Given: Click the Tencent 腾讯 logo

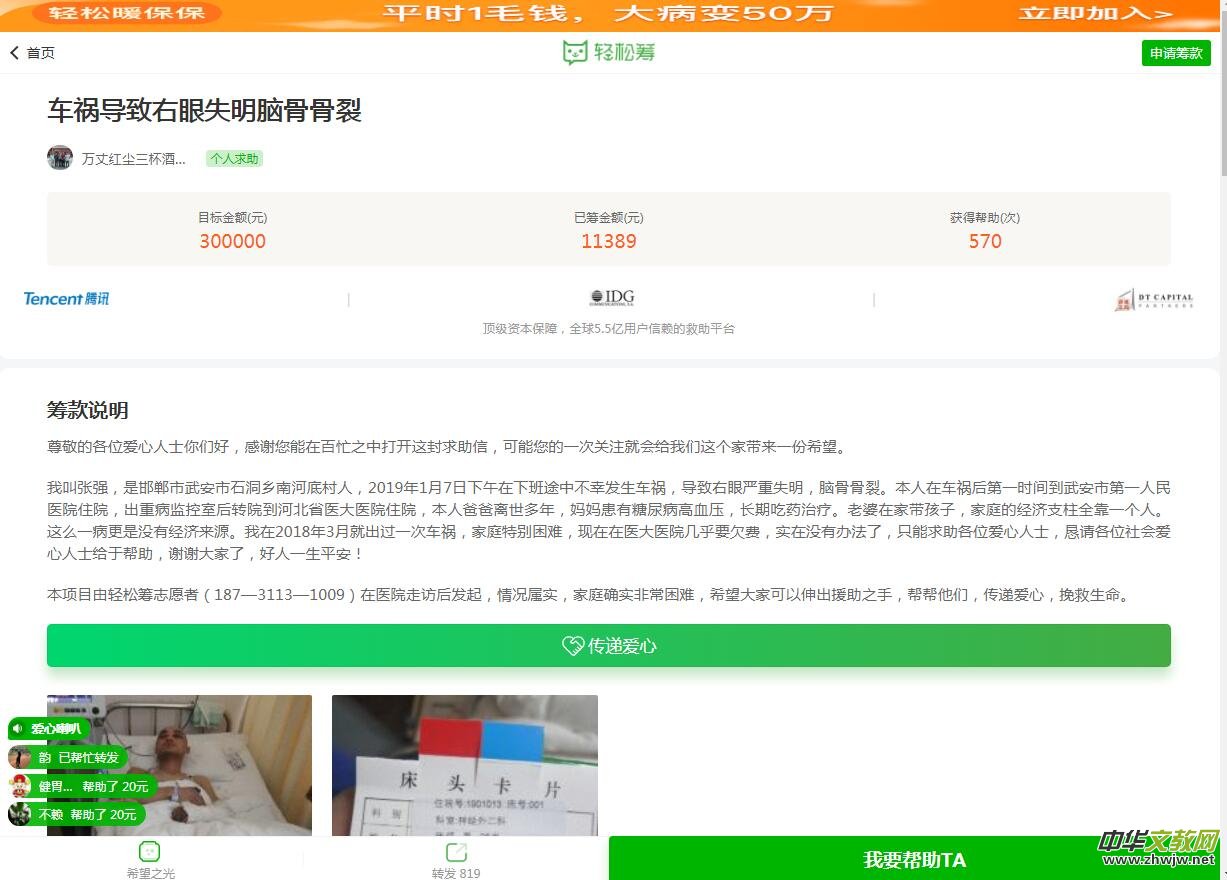Looking at the screenshot, I should pos(66,299).
